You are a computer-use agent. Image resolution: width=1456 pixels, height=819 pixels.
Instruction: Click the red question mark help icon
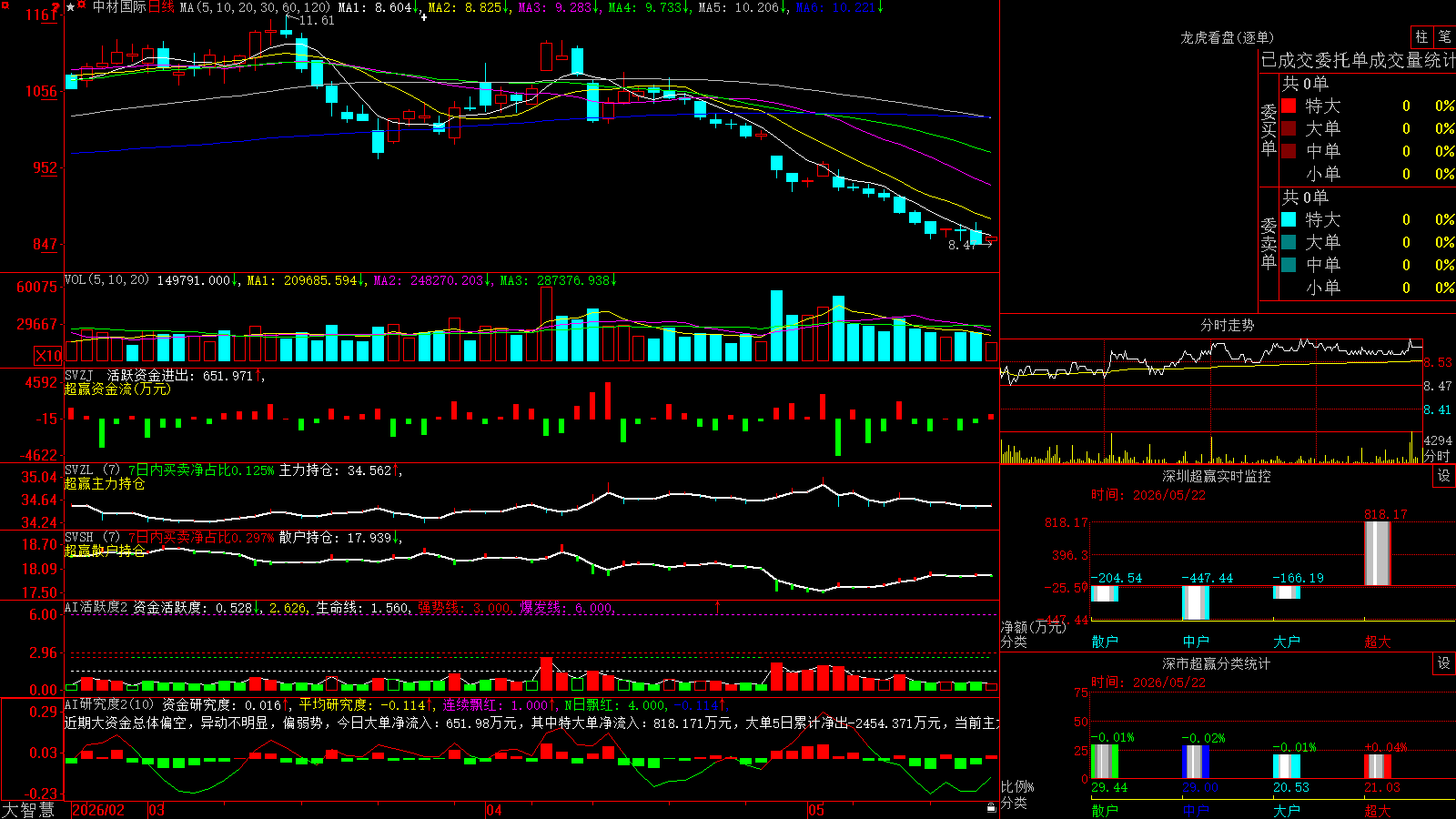(x=56, y=8)
